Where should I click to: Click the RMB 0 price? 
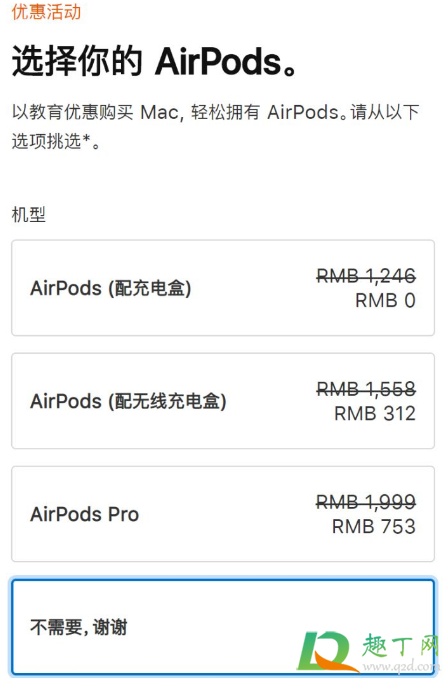(385, 301)
